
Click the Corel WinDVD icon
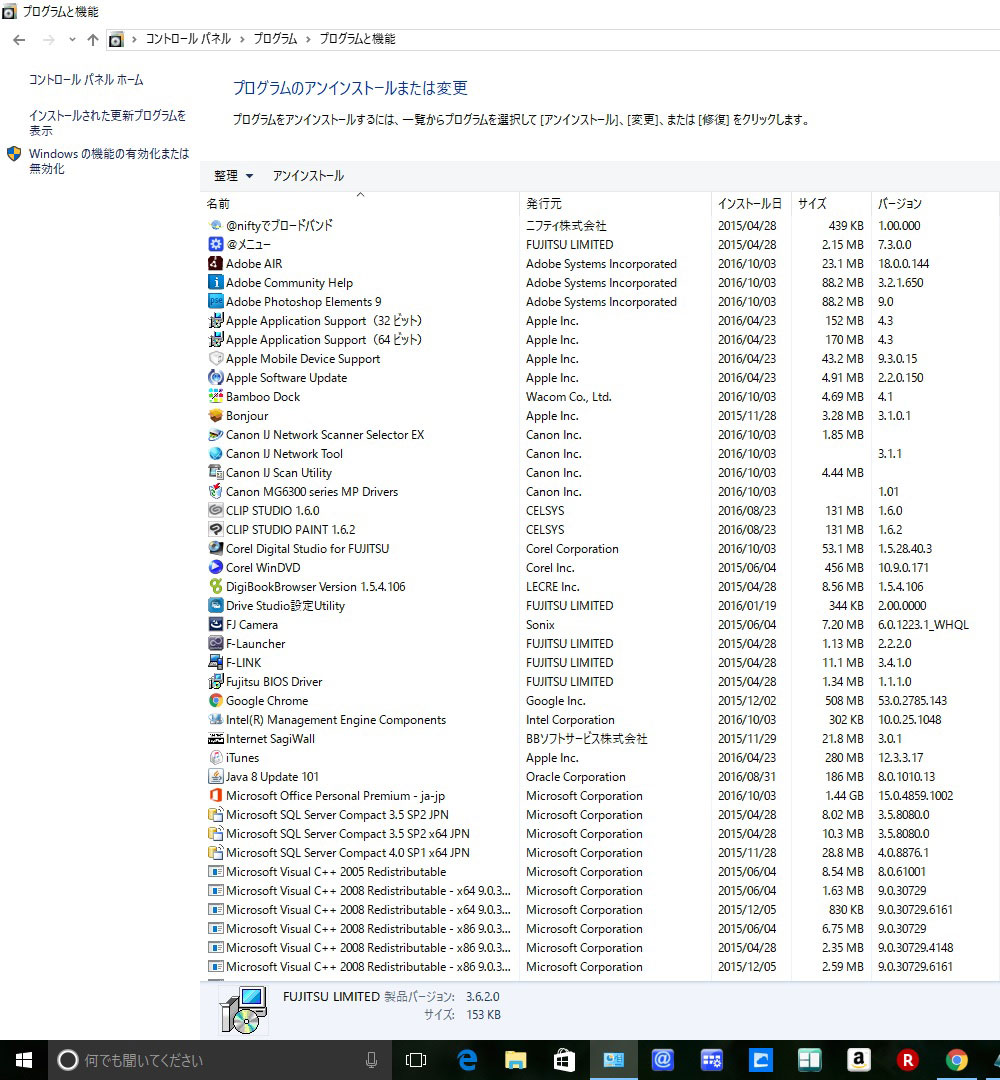coord(216,568)
